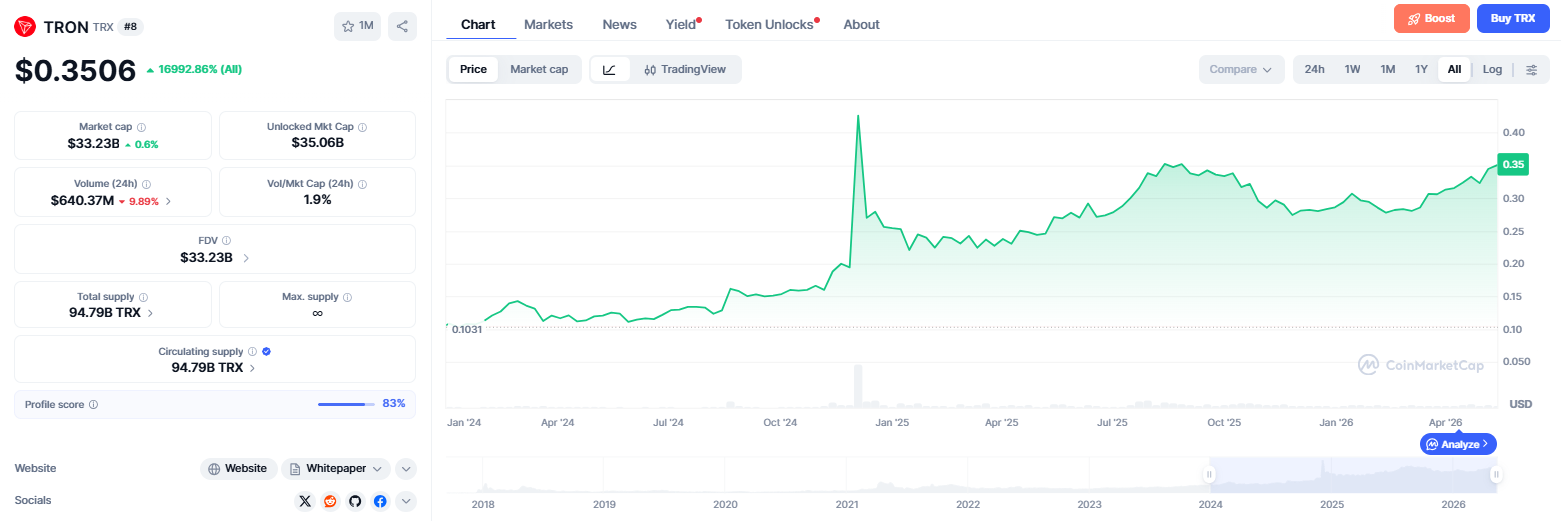1561x521 pixels.
Task: Toggle chart to Market cap view
Action: (539, 69)
